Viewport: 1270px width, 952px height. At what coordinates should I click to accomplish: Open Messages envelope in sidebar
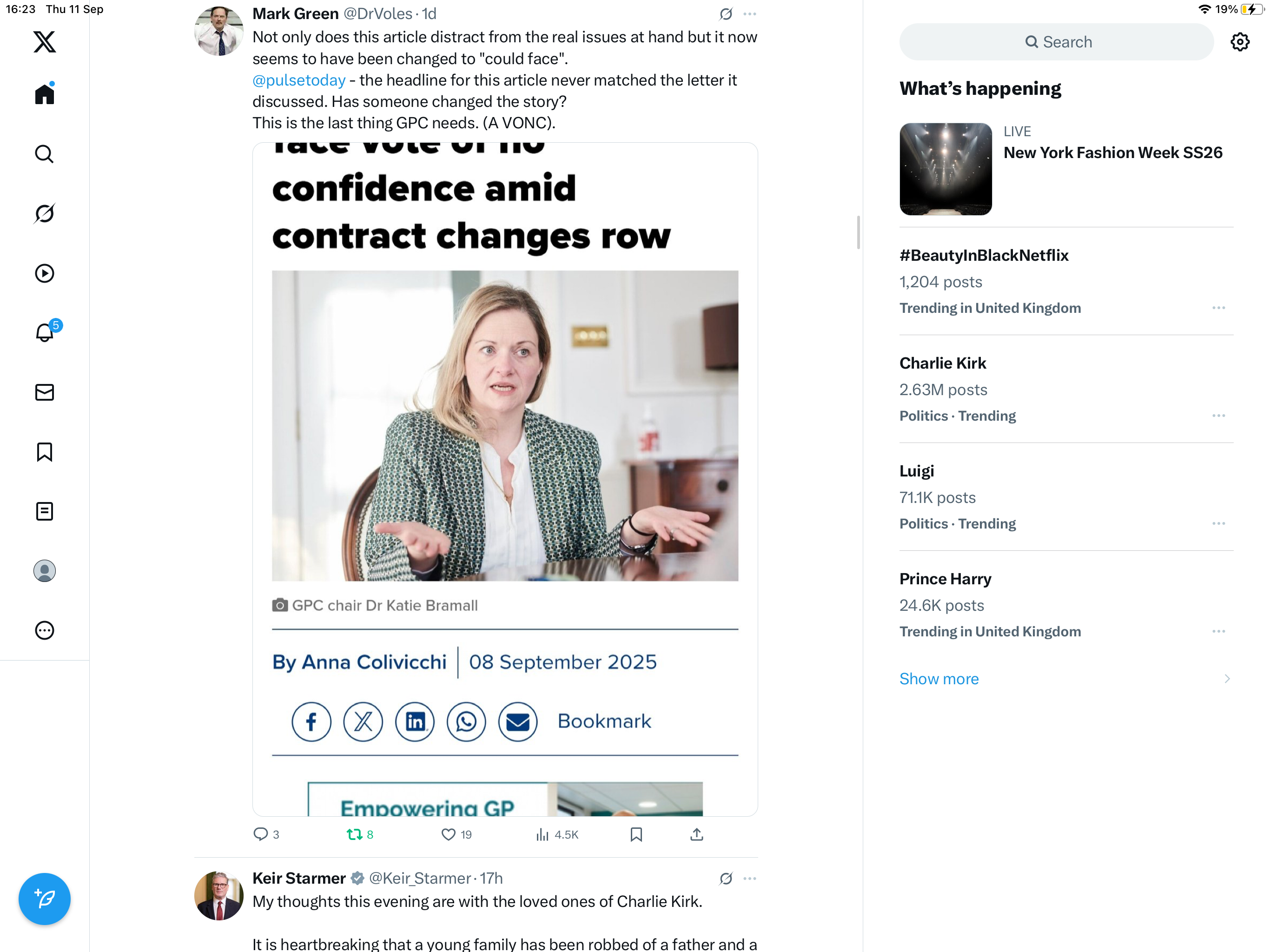(44, 392)
